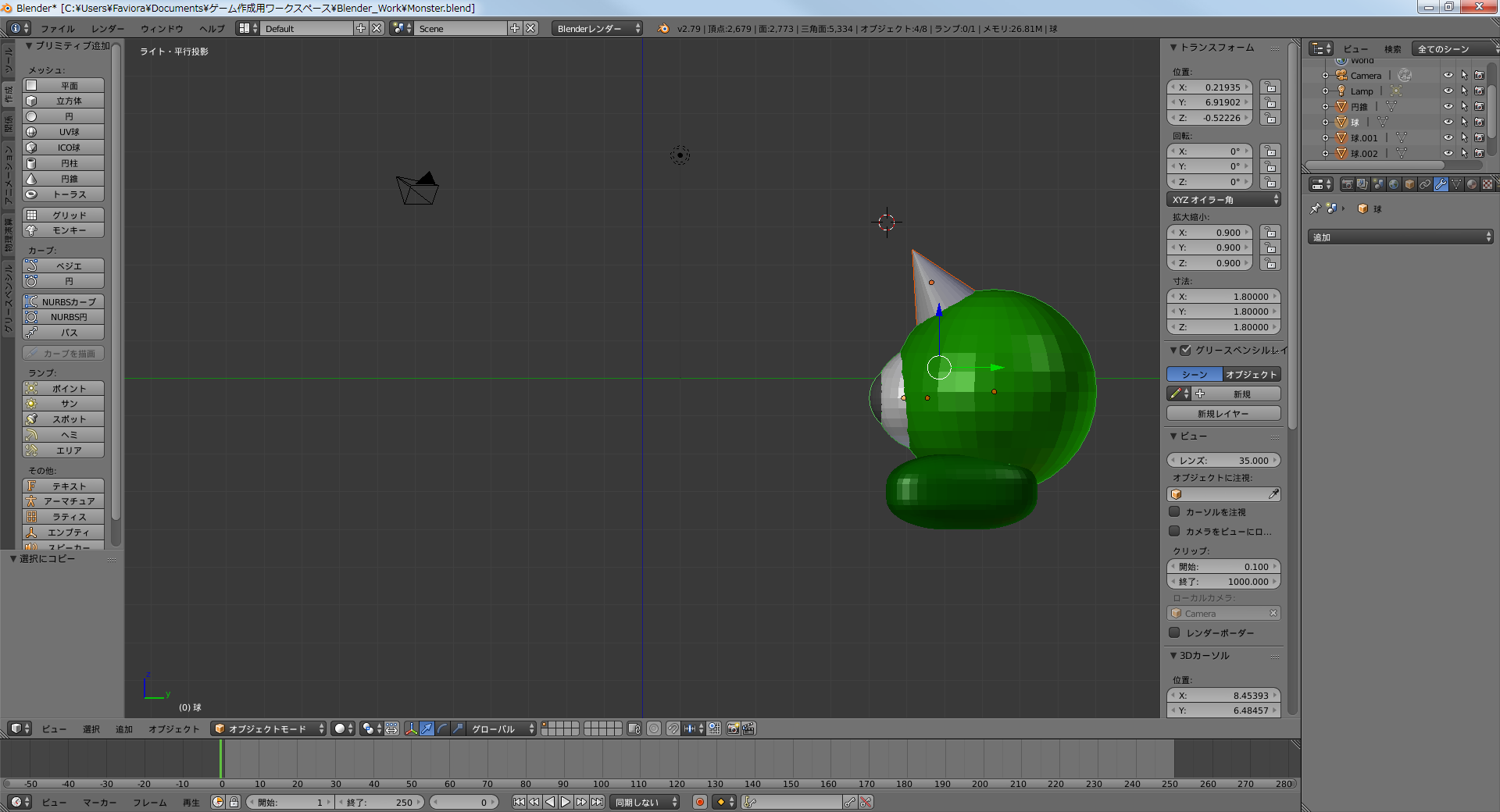1500x812 pixels.
Task: Select the scale manipulator icon
Action: [458, 728]
